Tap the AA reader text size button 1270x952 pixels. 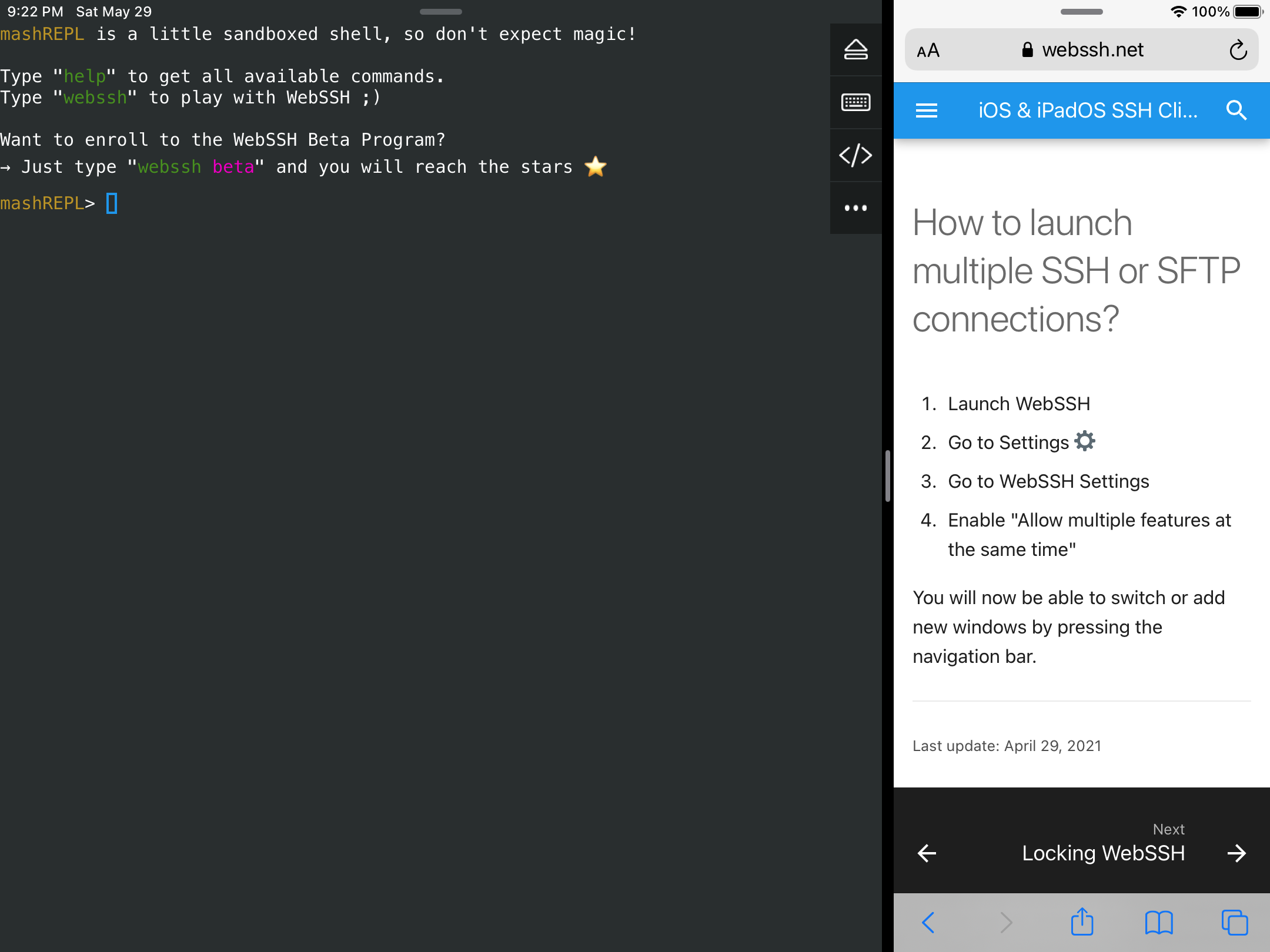pyautogui.click(x=928, y=51)
